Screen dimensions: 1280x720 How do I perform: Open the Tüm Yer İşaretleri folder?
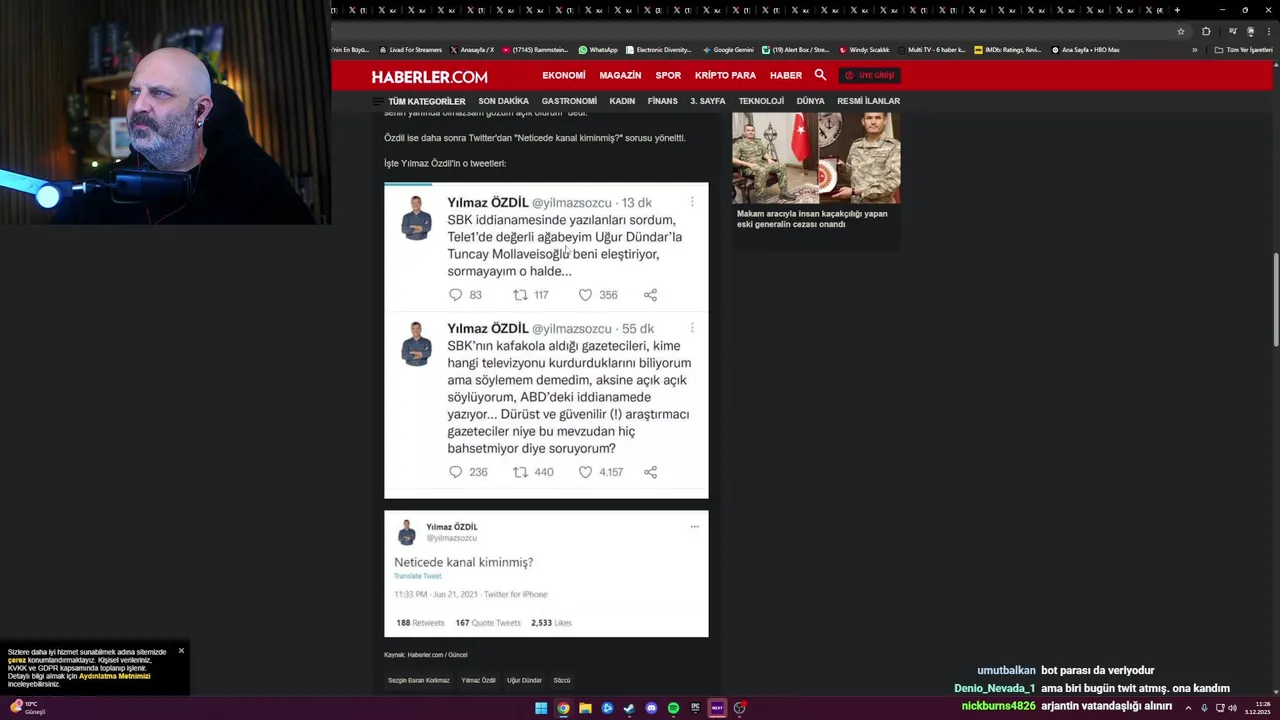click(x=1243, y=50)
